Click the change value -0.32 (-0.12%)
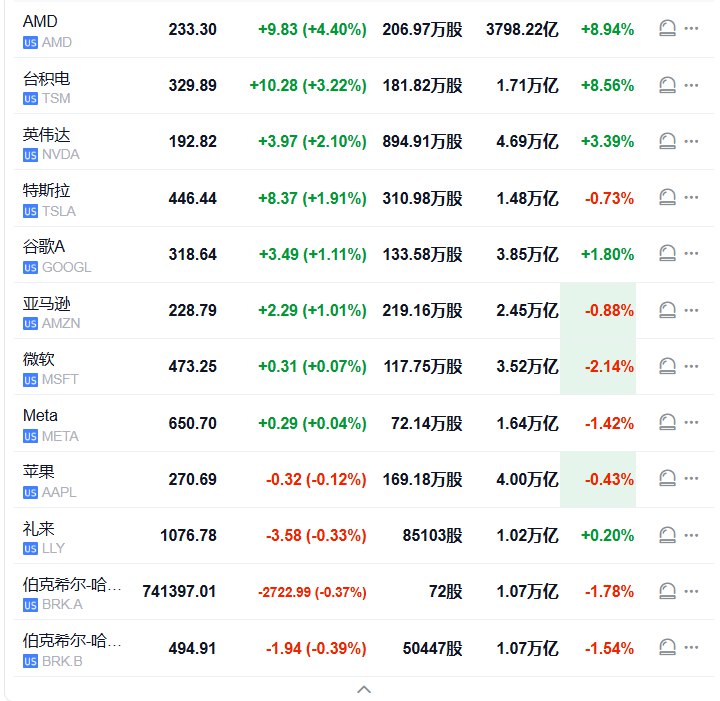The width and height of the screenshot is (720, 701). pos(316,479)
